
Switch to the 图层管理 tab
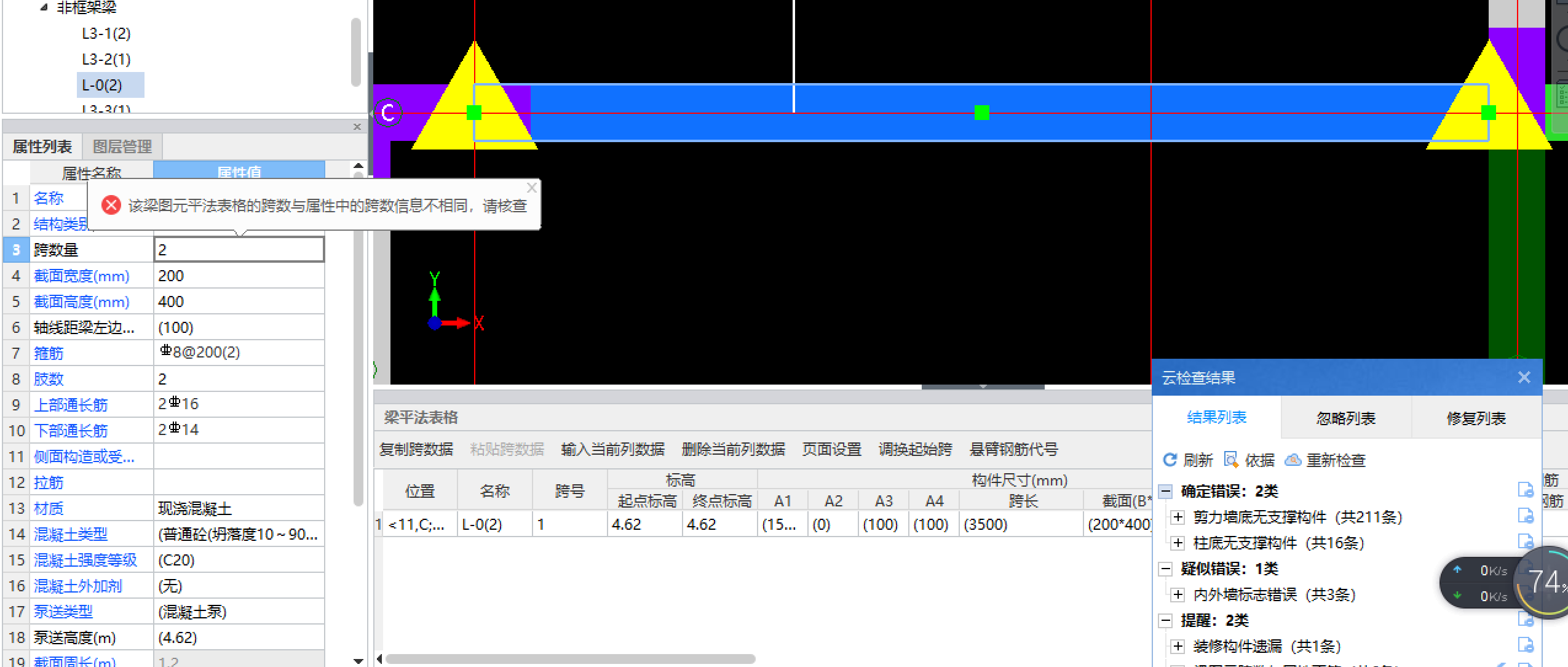[x=122, y=146]
